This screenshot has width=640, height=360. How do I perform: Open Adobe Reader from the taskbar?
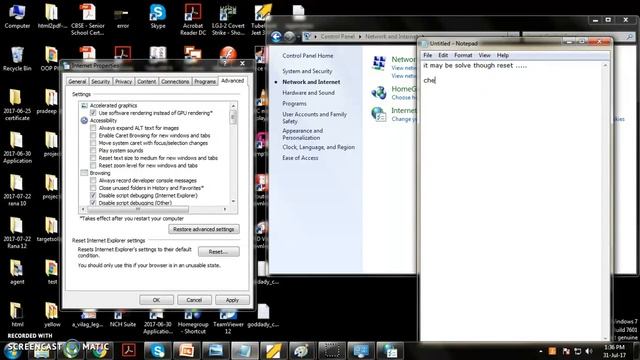click(x=129, y=350)
